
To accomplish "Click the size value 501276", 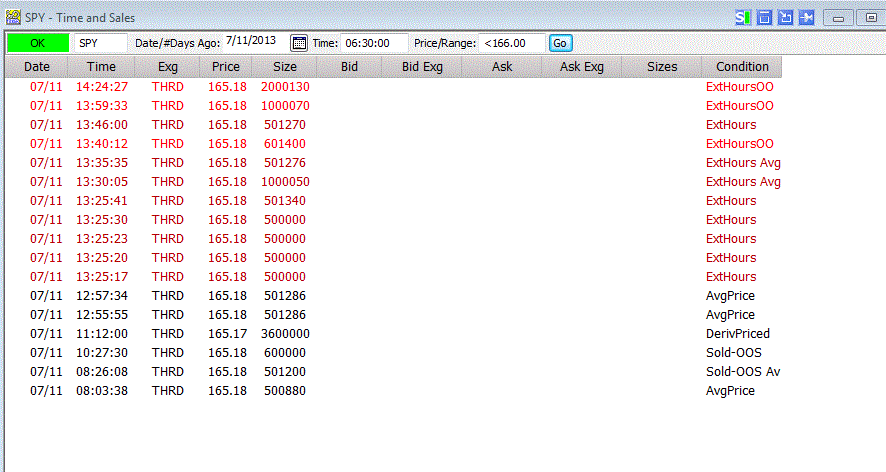I will click(285, 163).
